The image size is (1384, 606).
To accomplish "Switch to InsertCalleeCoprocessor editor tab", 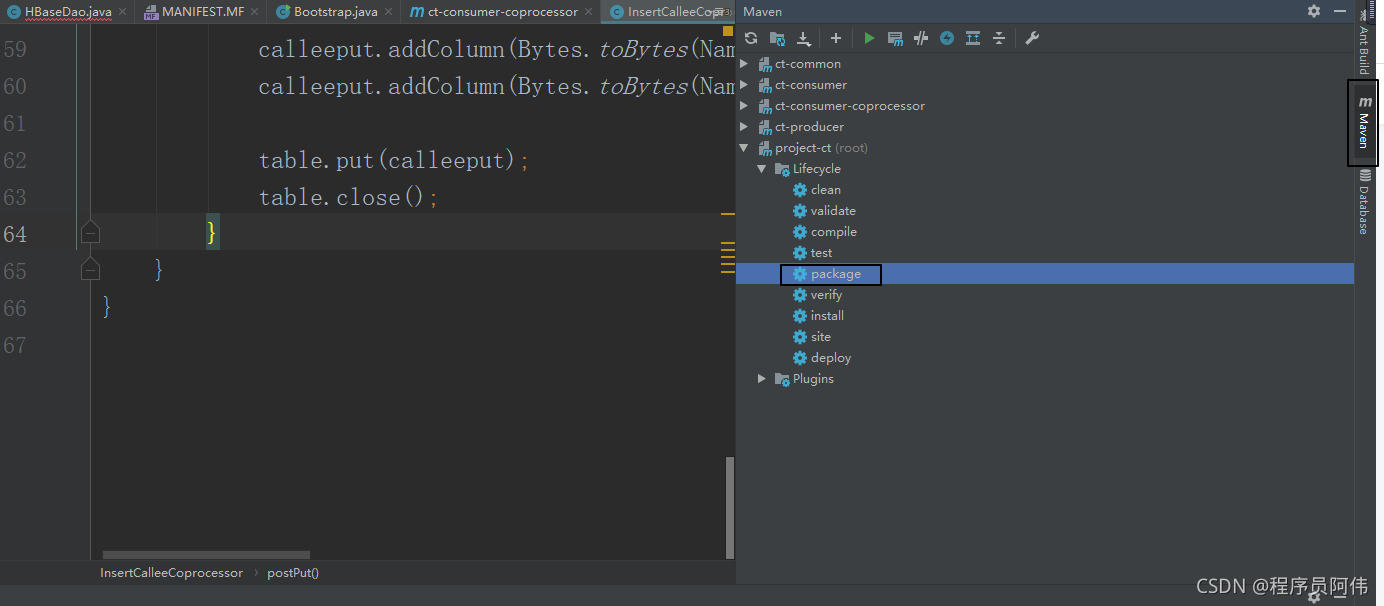I will point(668,12).
